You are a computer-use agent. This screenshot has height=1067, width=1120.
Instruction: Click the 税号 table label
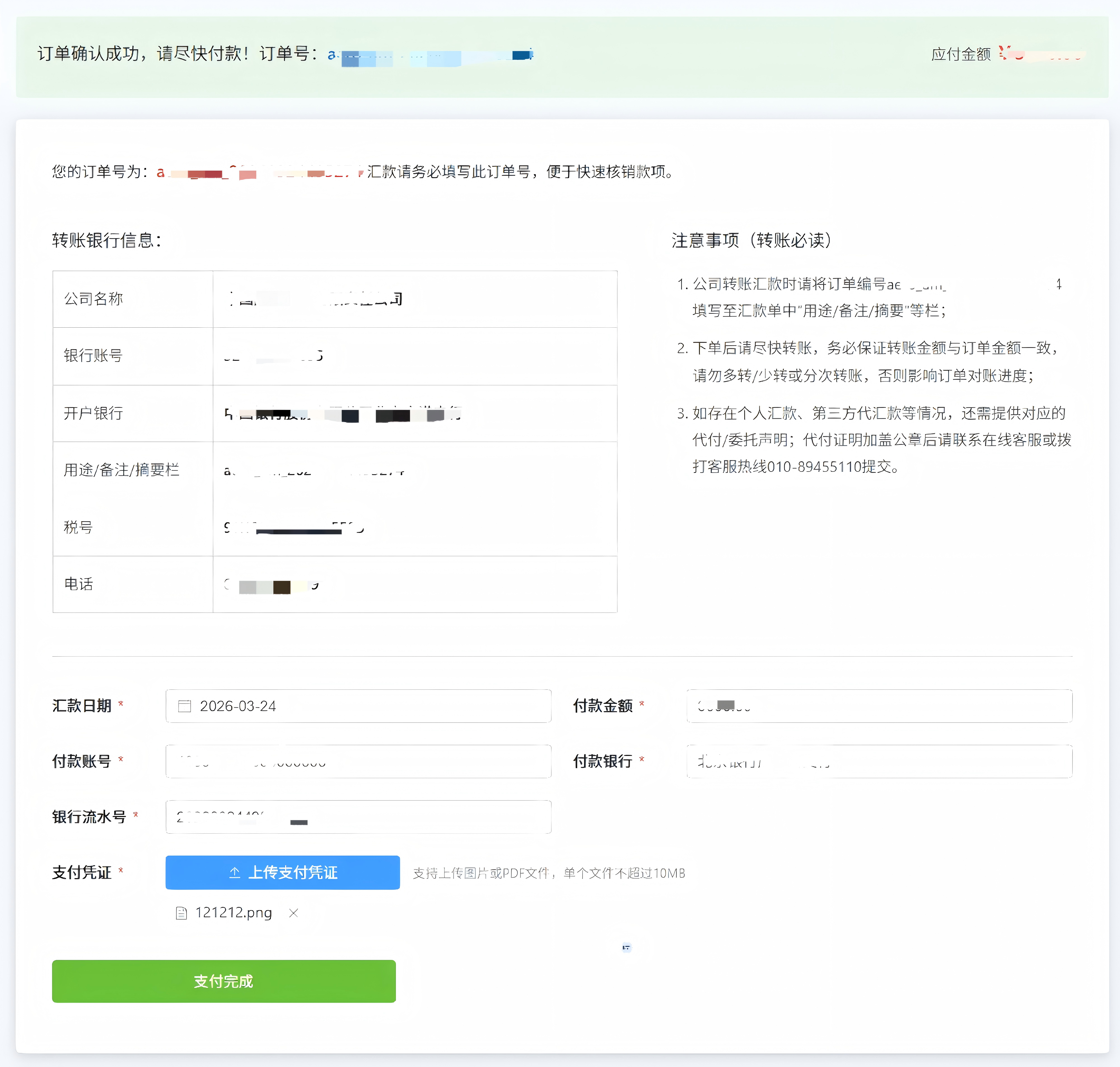pyautogui.click(x=78, y=527)
